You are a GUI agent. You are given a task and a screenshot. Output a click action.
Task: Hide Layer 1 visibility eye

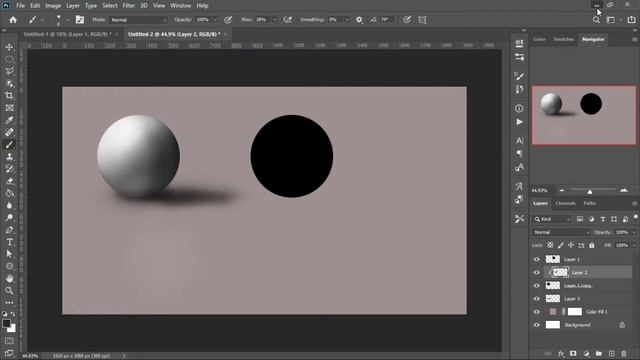click(537, 259)
